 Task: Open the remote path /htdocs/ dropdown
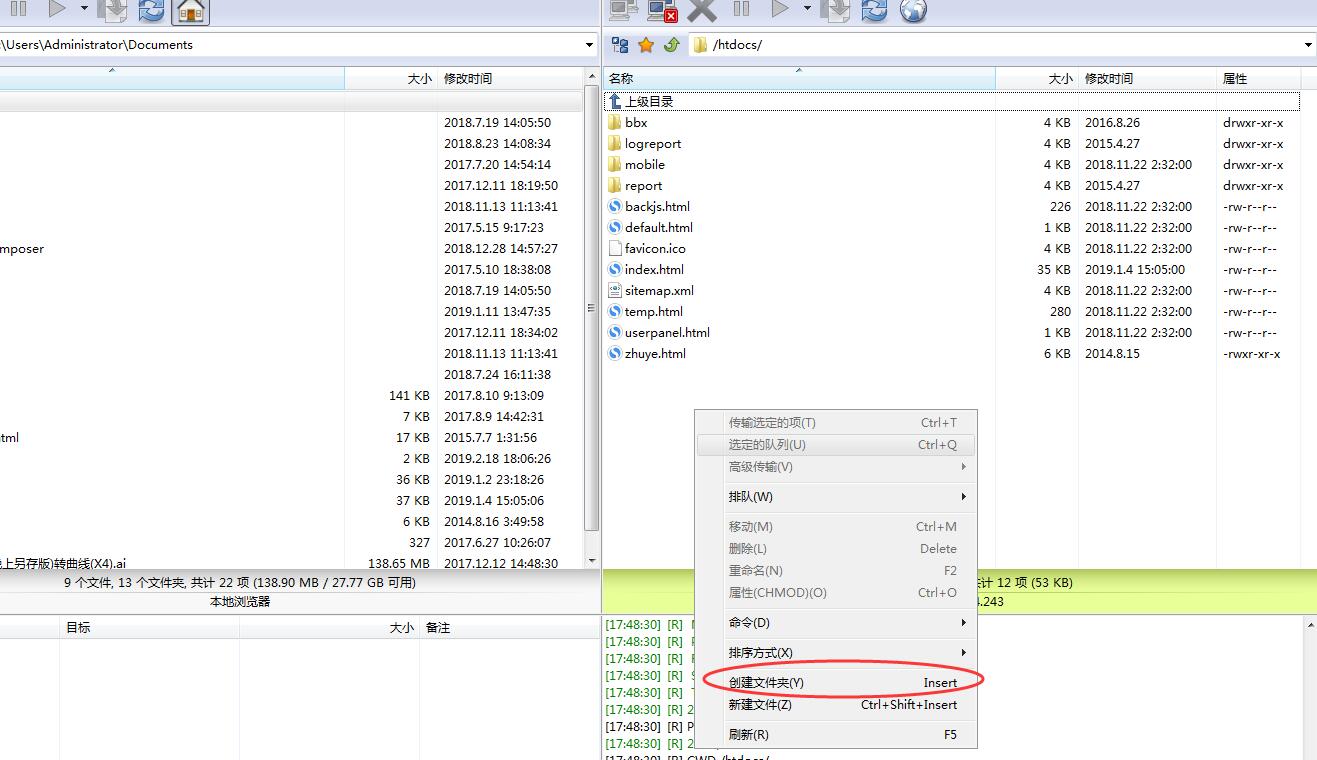(x=1308, y=45)
